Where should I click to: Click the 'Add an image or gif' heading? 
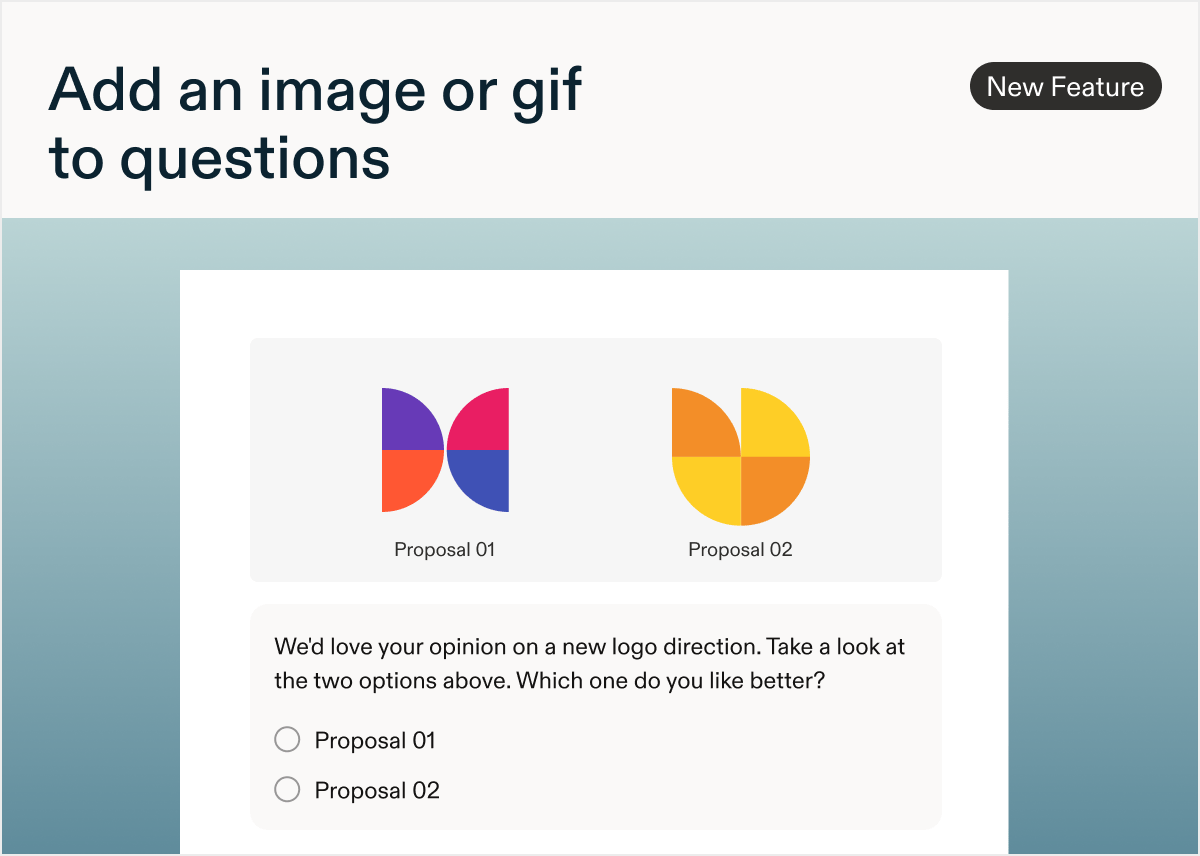316,90
